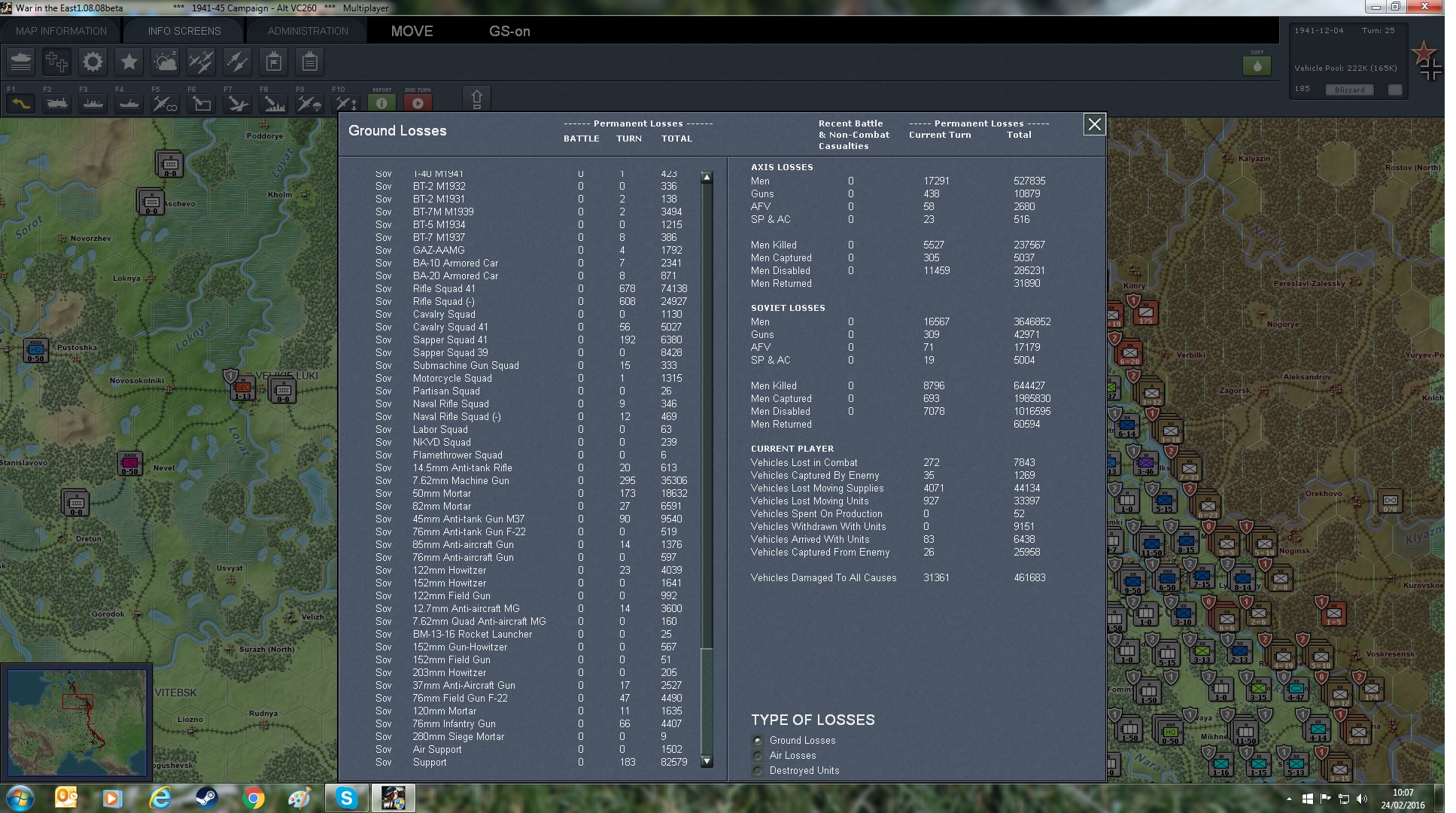
Task: Select the F2 rail locomotive mode
Action: point(57,103)
